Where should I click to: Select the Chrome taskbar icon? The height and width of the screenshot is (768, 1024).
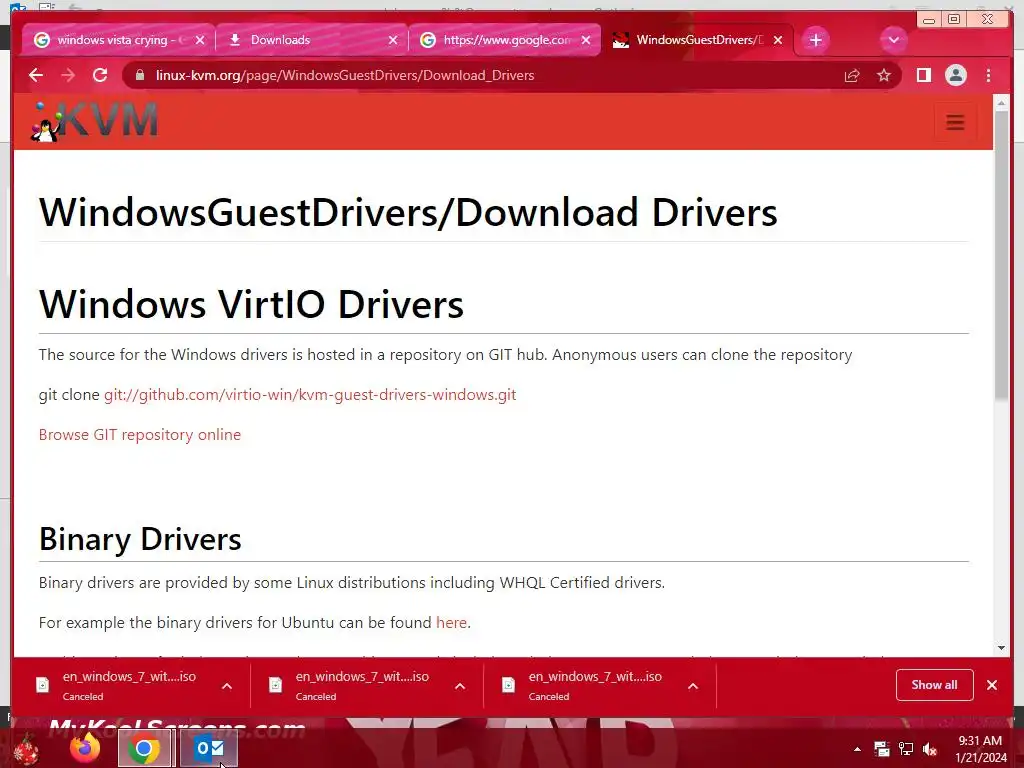144,748
